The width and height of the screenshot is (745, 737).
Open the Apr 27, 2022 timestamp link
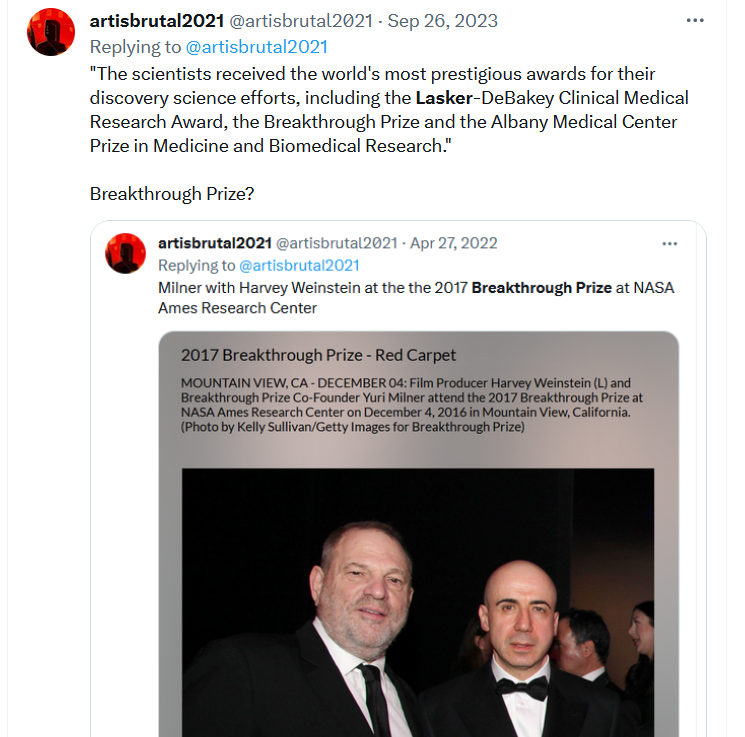[x=453, y=243]
